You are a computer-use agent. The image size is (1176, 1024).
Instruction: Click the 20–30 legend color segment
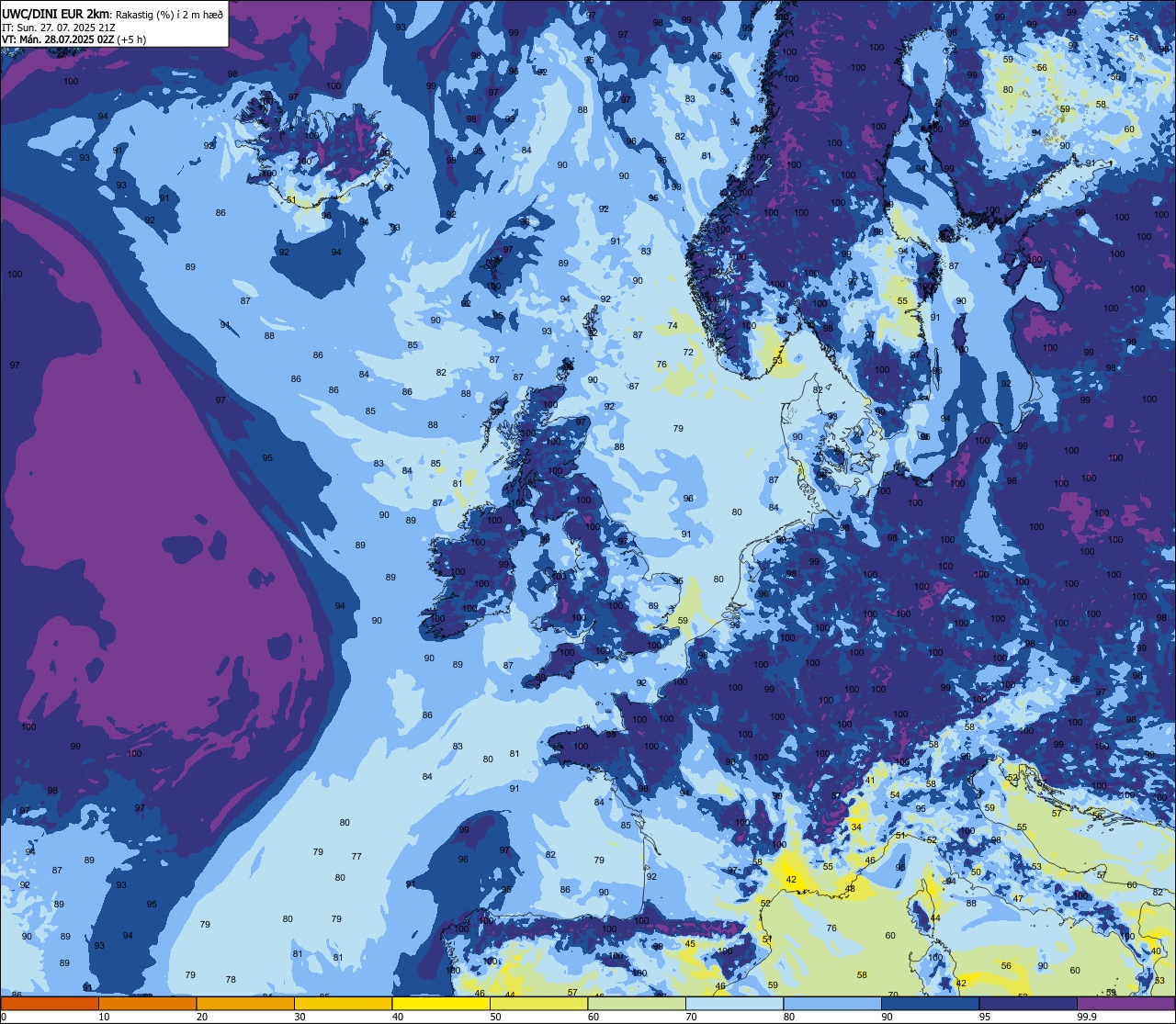(245, 1004)
